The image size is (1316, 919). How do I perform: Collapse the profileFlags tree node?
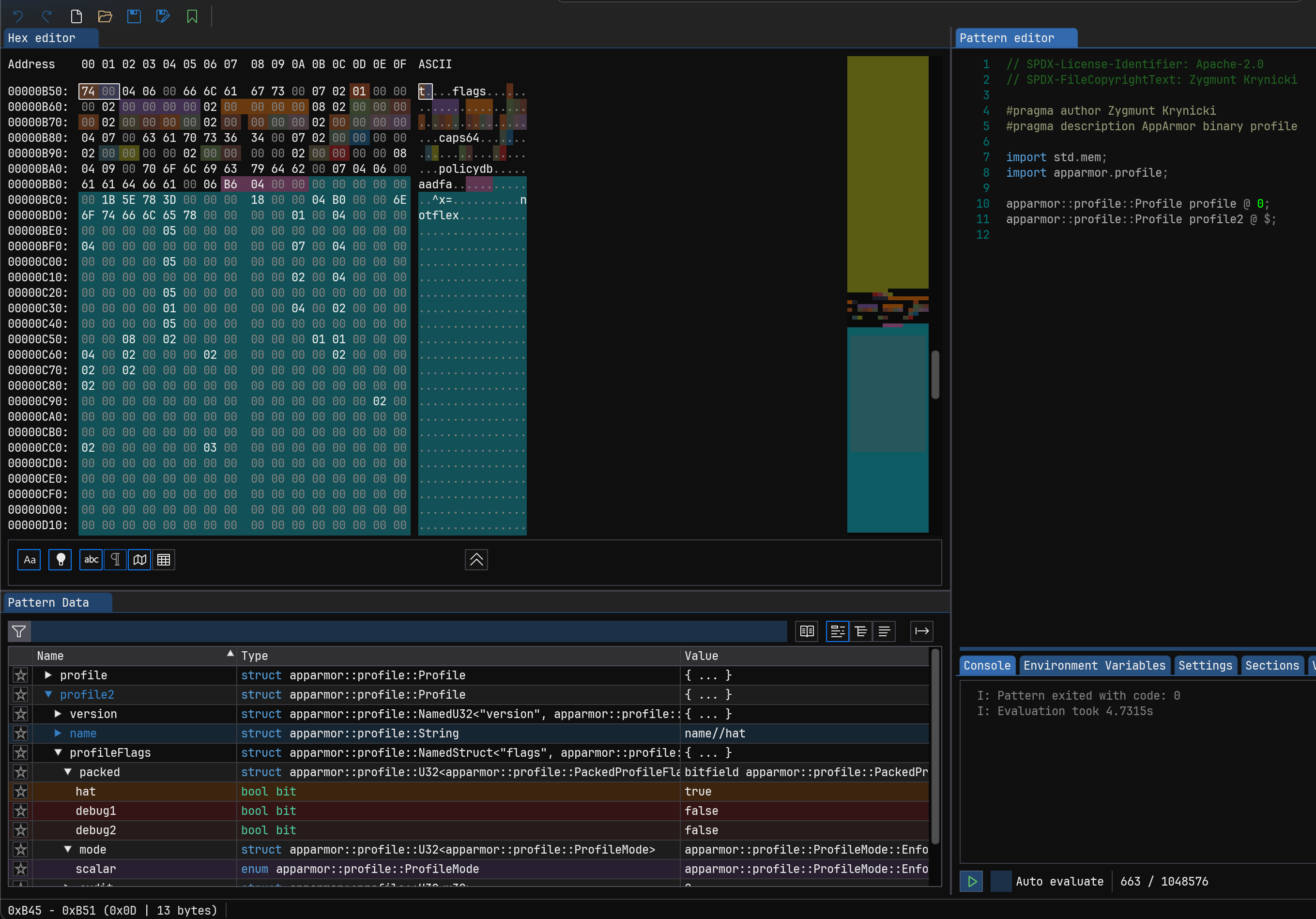(58, 753)
